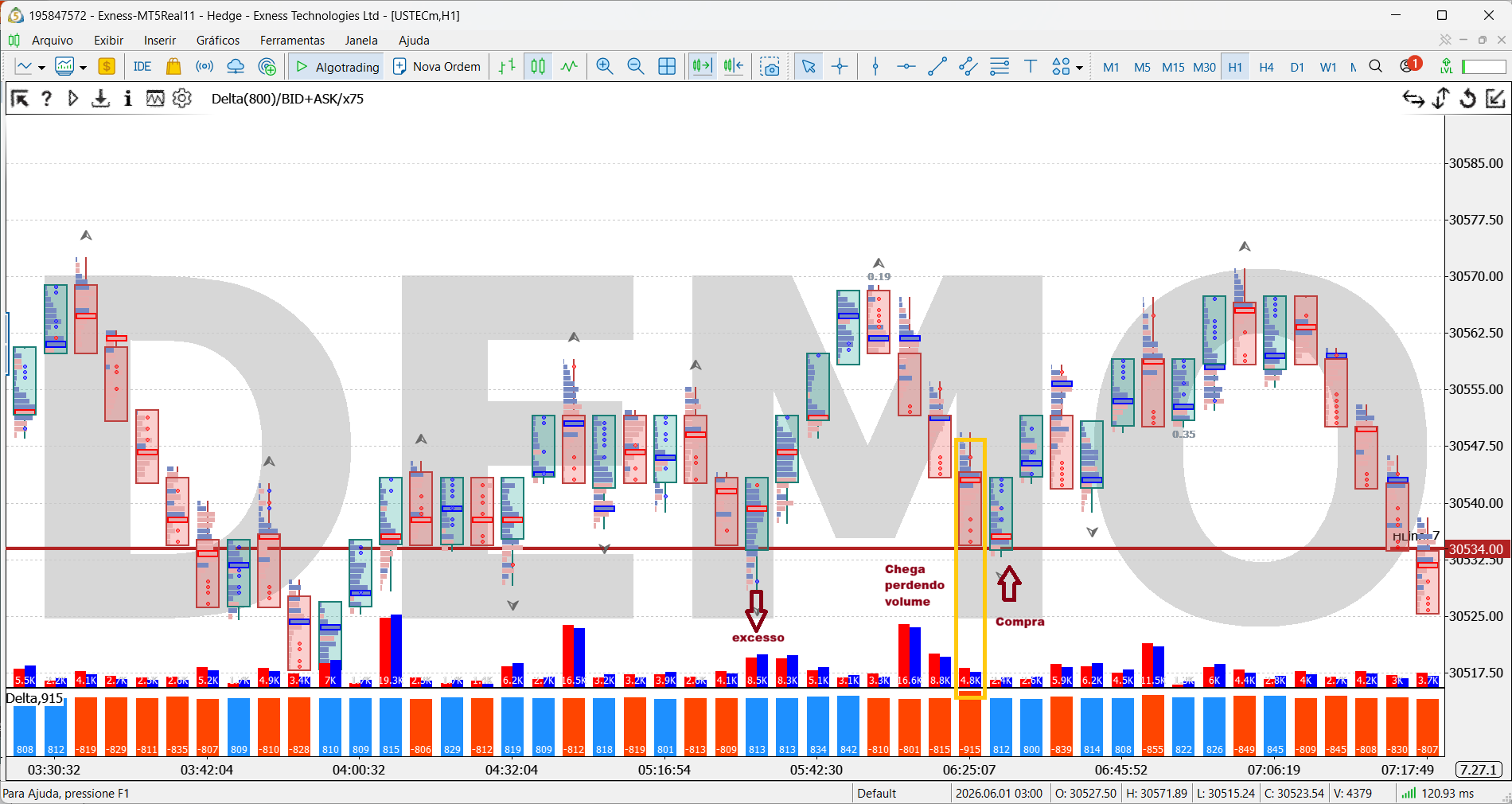Image resolution: width=1512 pixels, height=804 pixels.
Task: Open the Market shopping bag icon
Action: click(x=173, y=67)
